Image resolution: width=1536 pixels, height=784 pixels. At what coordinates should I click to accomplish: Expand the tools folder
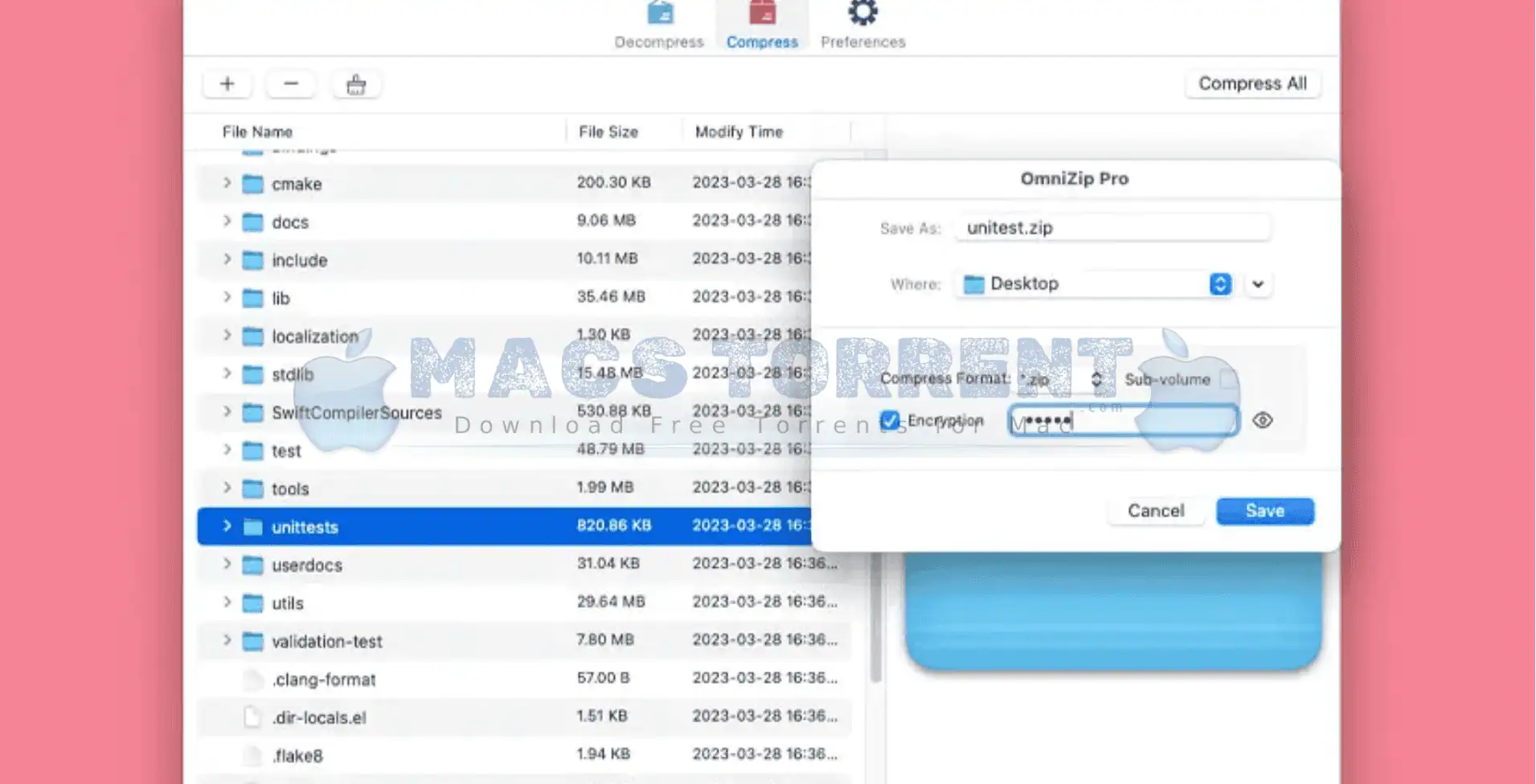(227, 488)
